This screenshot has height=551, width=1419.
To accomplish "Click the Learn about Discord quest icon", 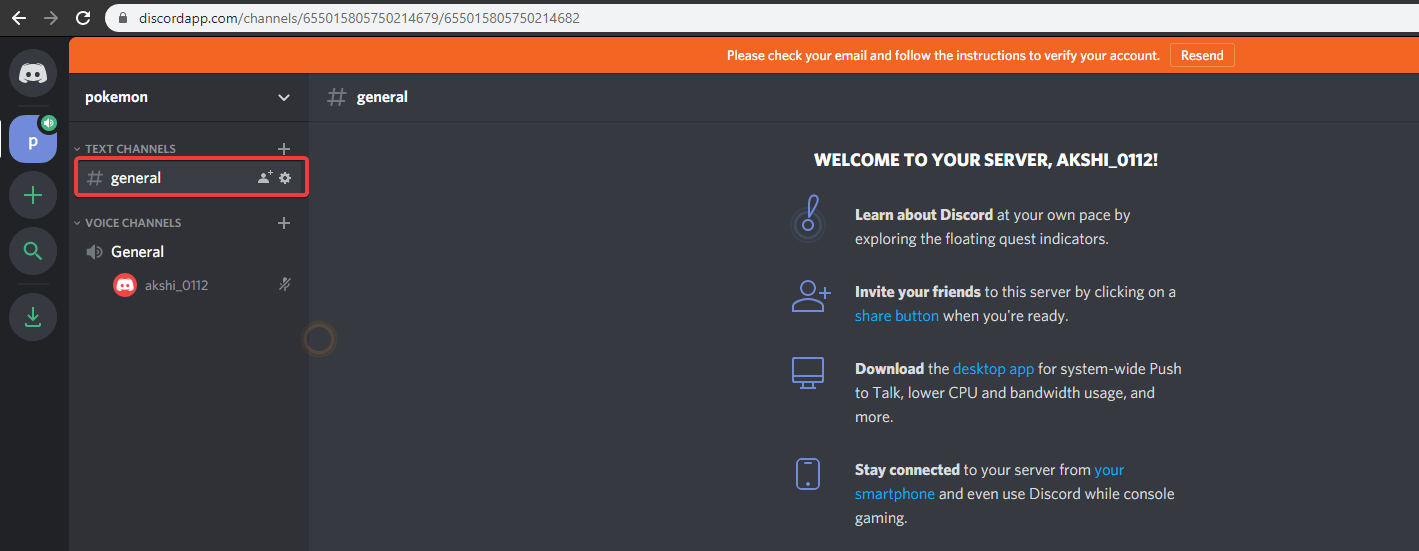I will (x=808, y=217).
